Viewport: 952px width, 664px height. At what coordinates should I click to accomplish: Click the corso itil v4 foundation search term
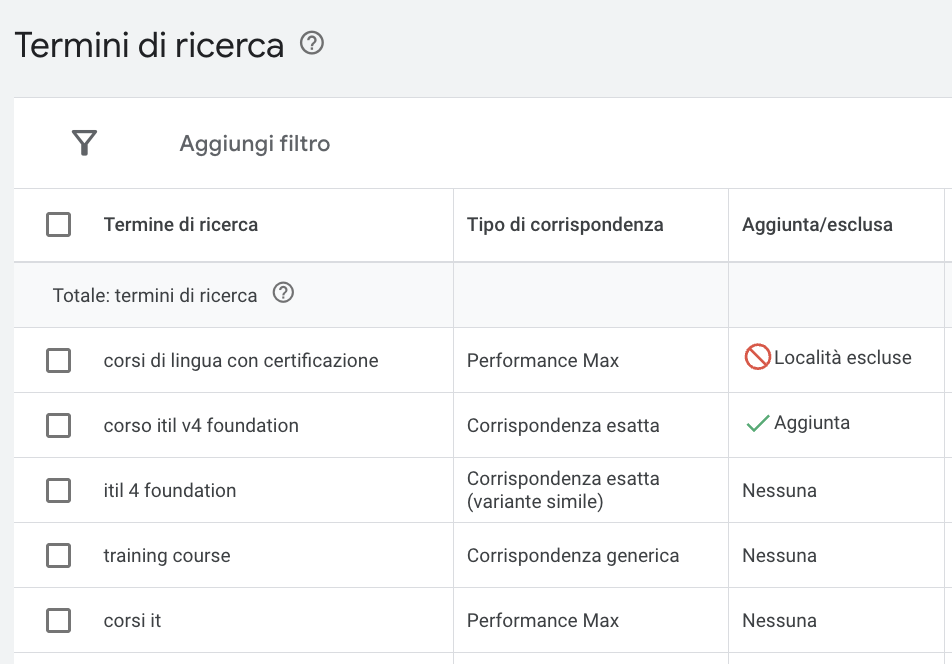pos(201,425)
